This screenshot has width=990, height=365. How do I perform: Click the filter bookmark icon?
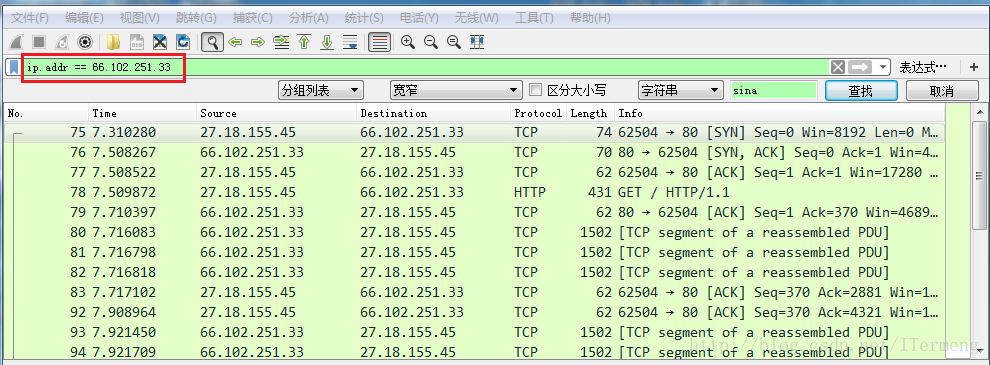coord(13,67)
